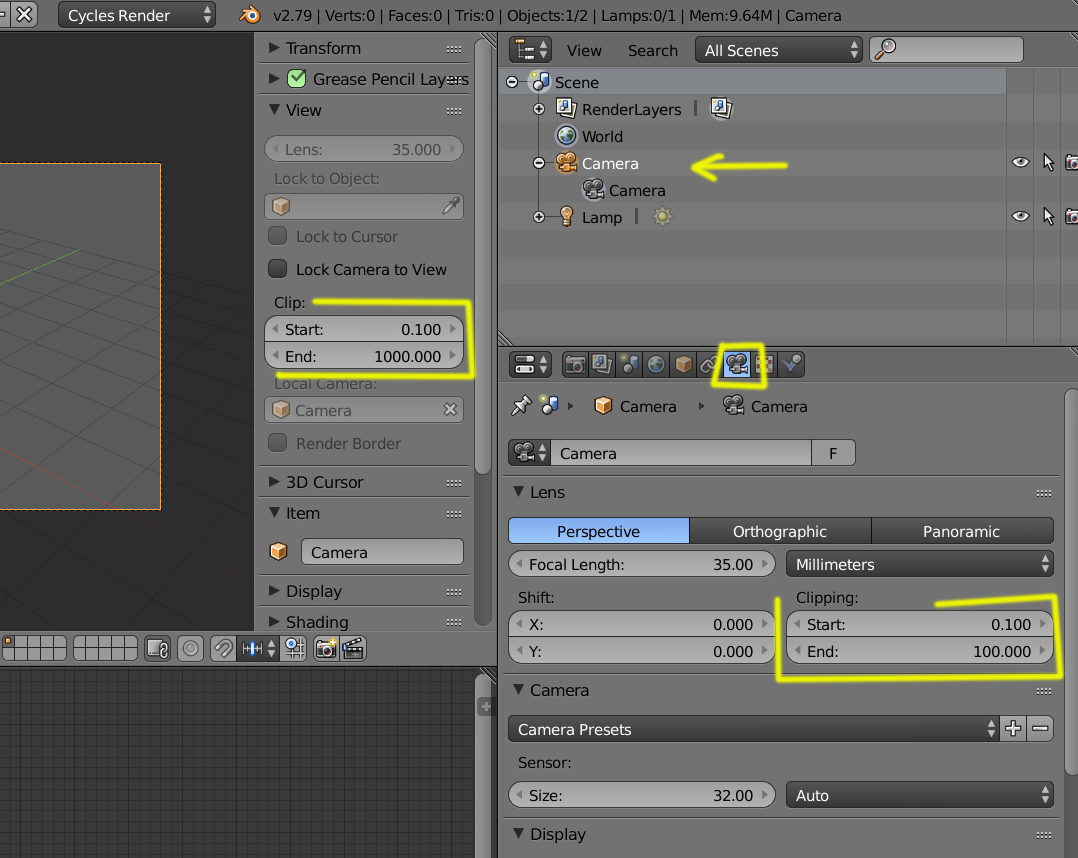Open the Millimeters lens unit dropdown
This screenshot has height=858, width=1078.
pos(919,564)
